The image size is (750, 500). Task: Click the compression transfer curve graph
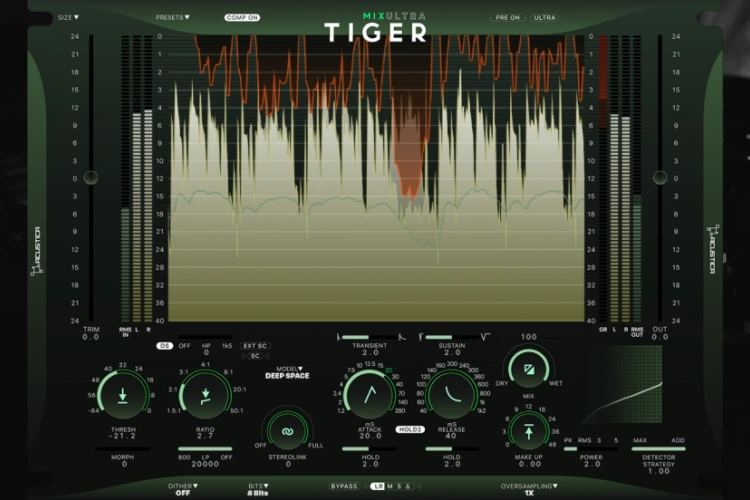coord(623,384)
